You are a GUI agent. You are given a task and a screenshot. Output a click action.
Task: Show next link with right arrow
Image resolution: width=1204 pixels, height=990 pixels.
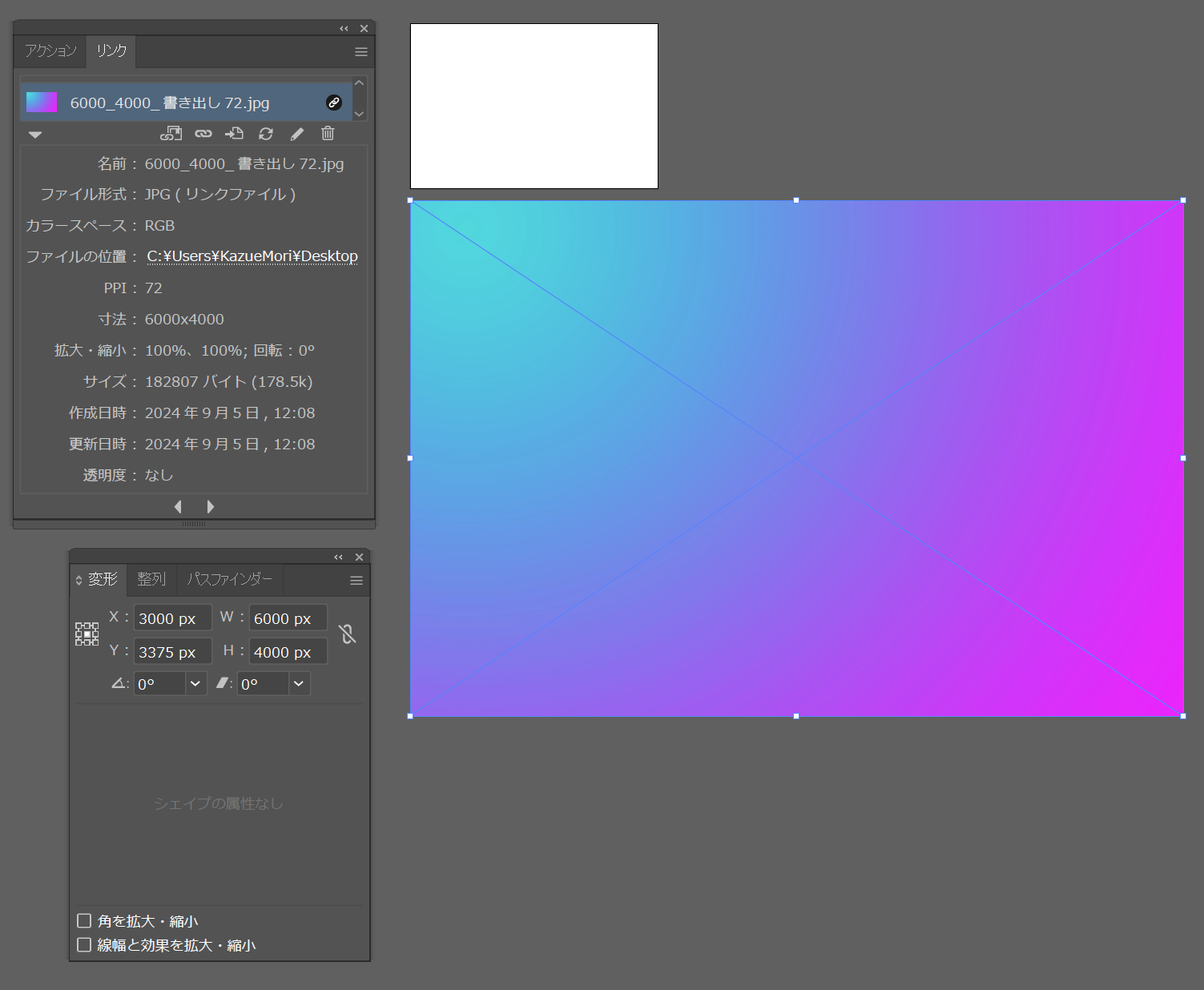point(210,507)
